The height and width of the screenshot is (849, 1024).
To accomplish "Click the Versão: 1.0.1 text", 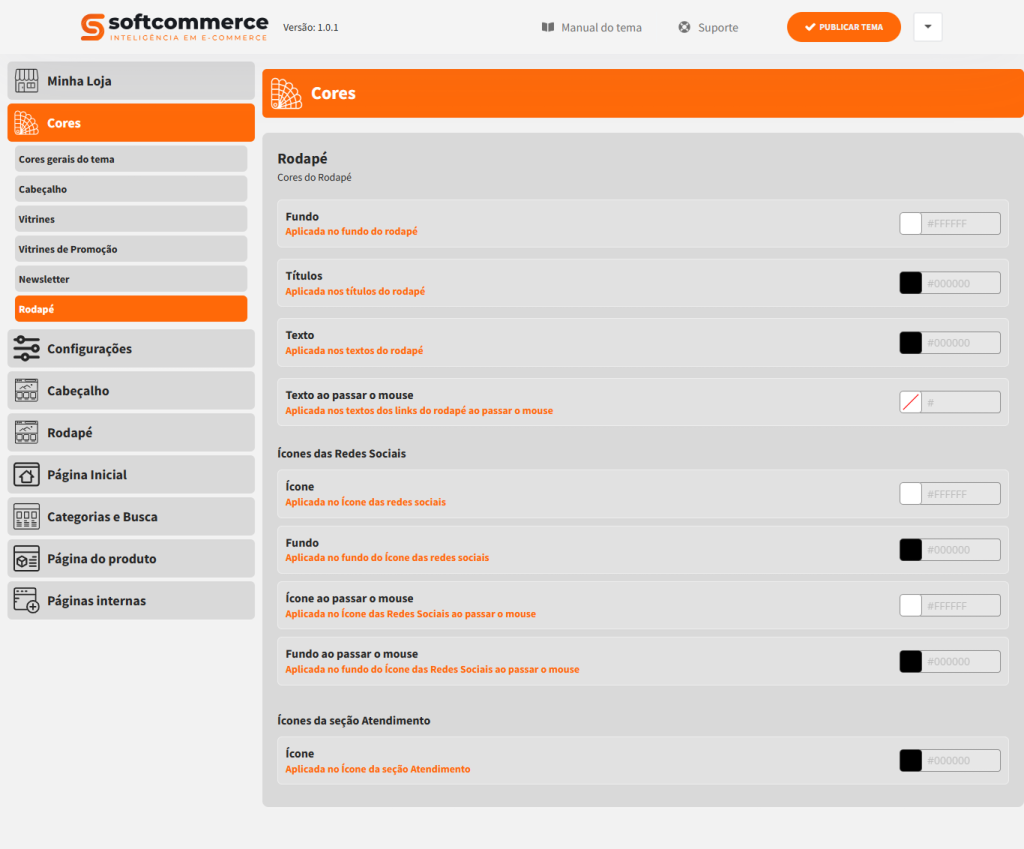I will click(311, 27).
